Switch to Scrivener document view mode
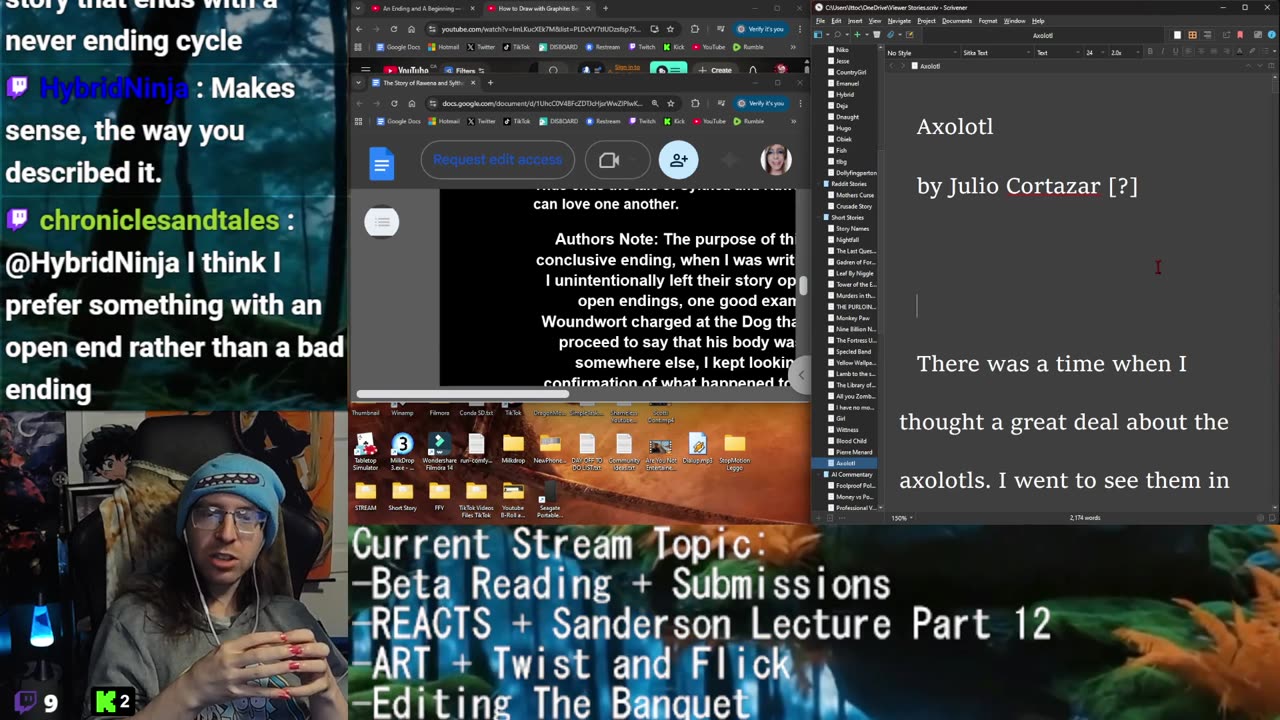 (1177, 35)
